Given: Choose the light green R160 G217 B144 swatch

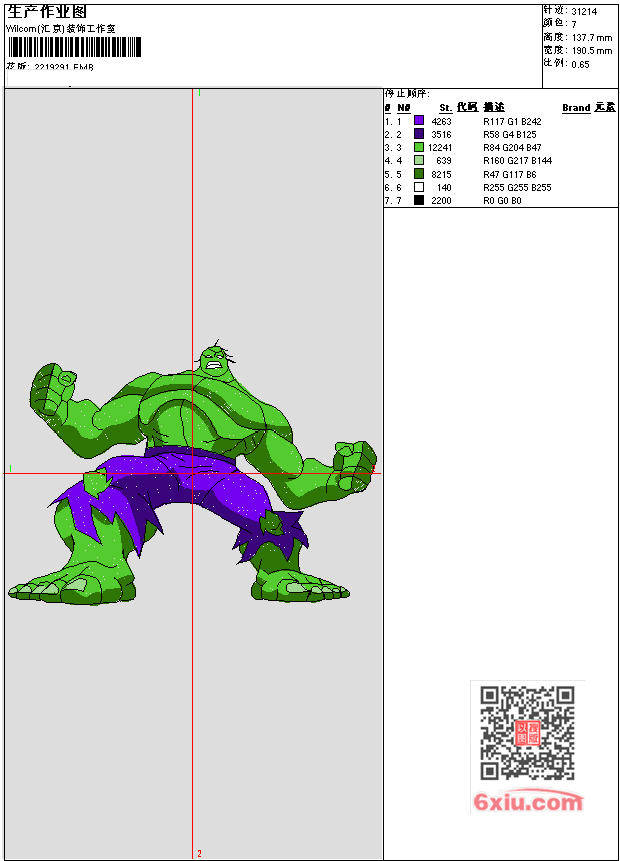Looking at the screenshot, I should [418, 160].
